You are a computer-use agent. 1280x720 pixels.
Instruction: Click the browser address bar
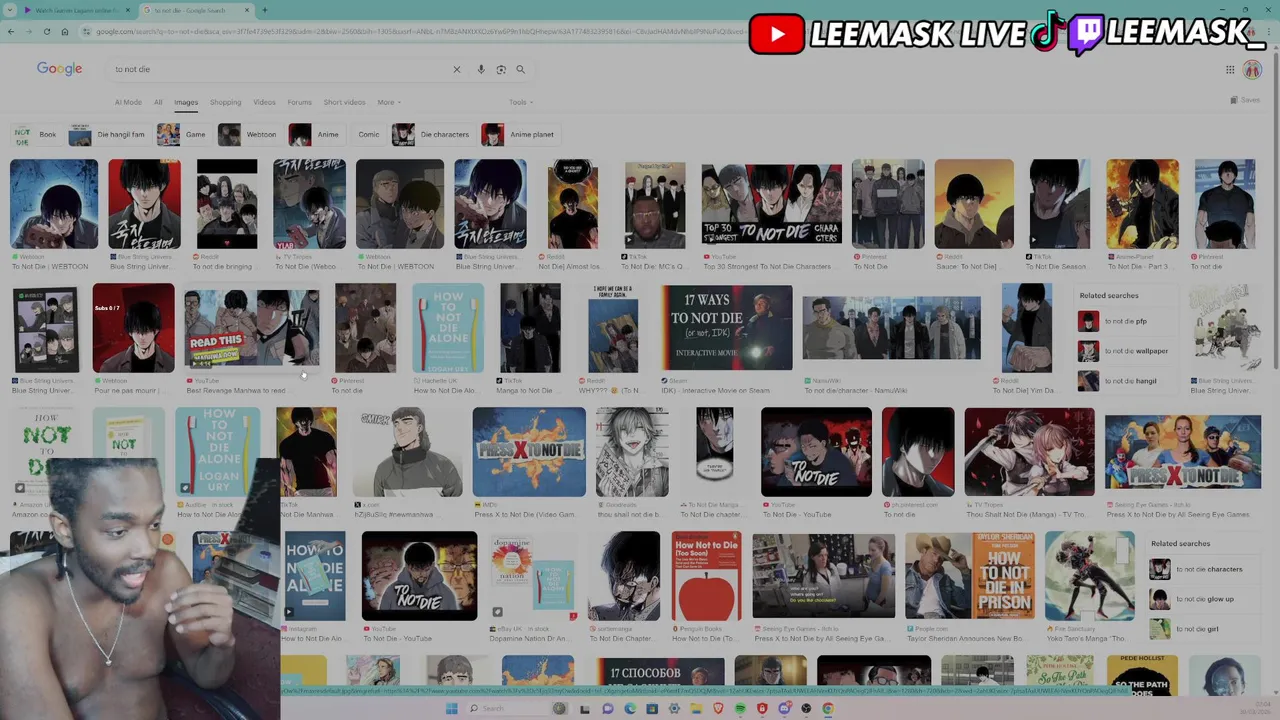420,32
